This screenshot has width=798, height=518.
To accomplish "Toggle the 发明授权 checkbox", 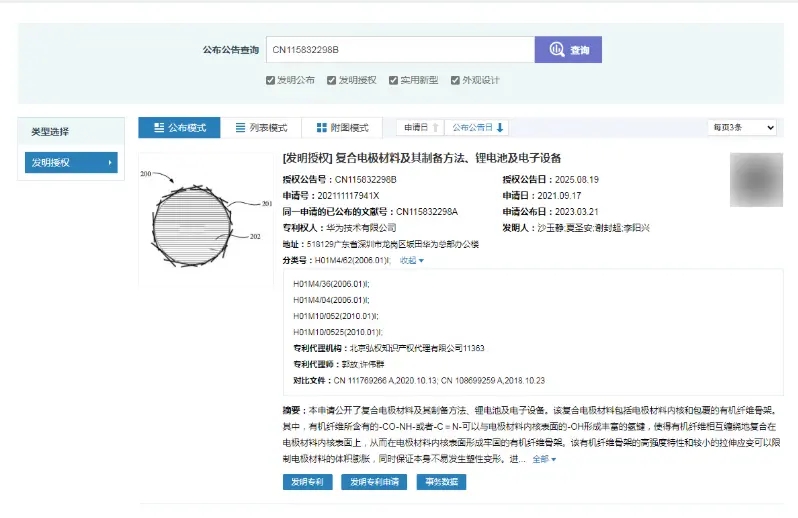I will click(331, 80).
